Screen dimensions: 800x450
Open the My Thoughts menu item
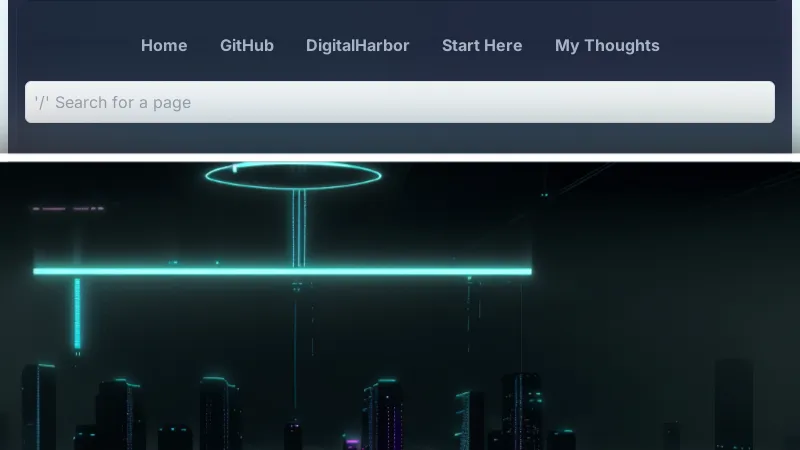click(x=607, y=45)
